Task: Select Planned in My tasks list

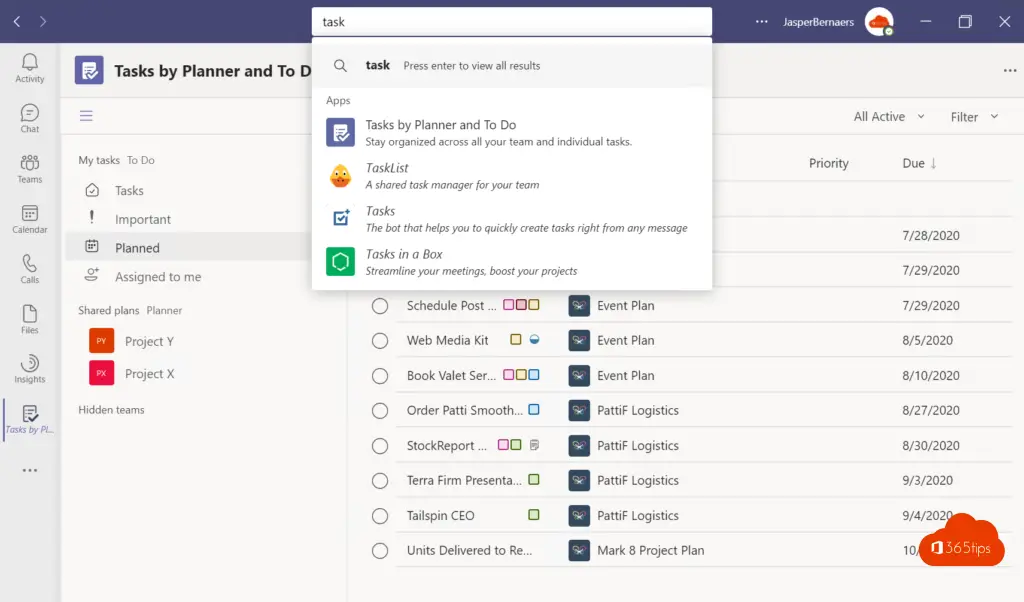Action: point(137,248)
